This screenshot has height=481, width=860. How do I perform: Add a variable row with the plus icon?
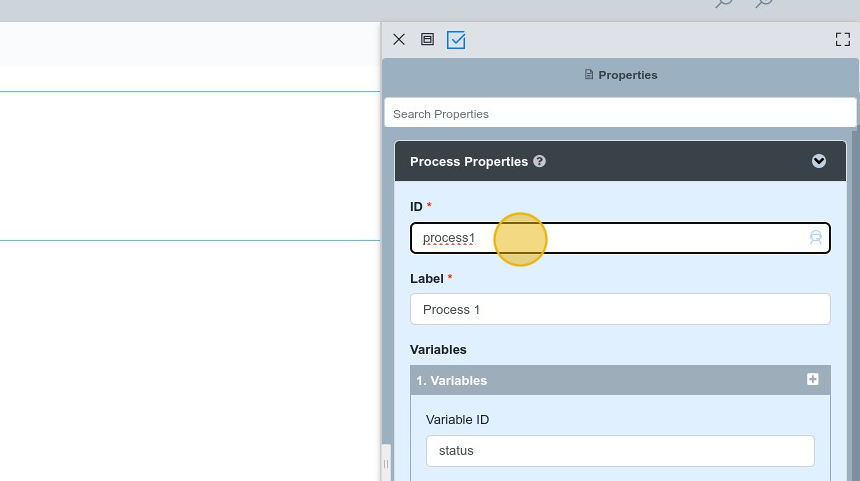pyautogui.click(x=813, y=379)
